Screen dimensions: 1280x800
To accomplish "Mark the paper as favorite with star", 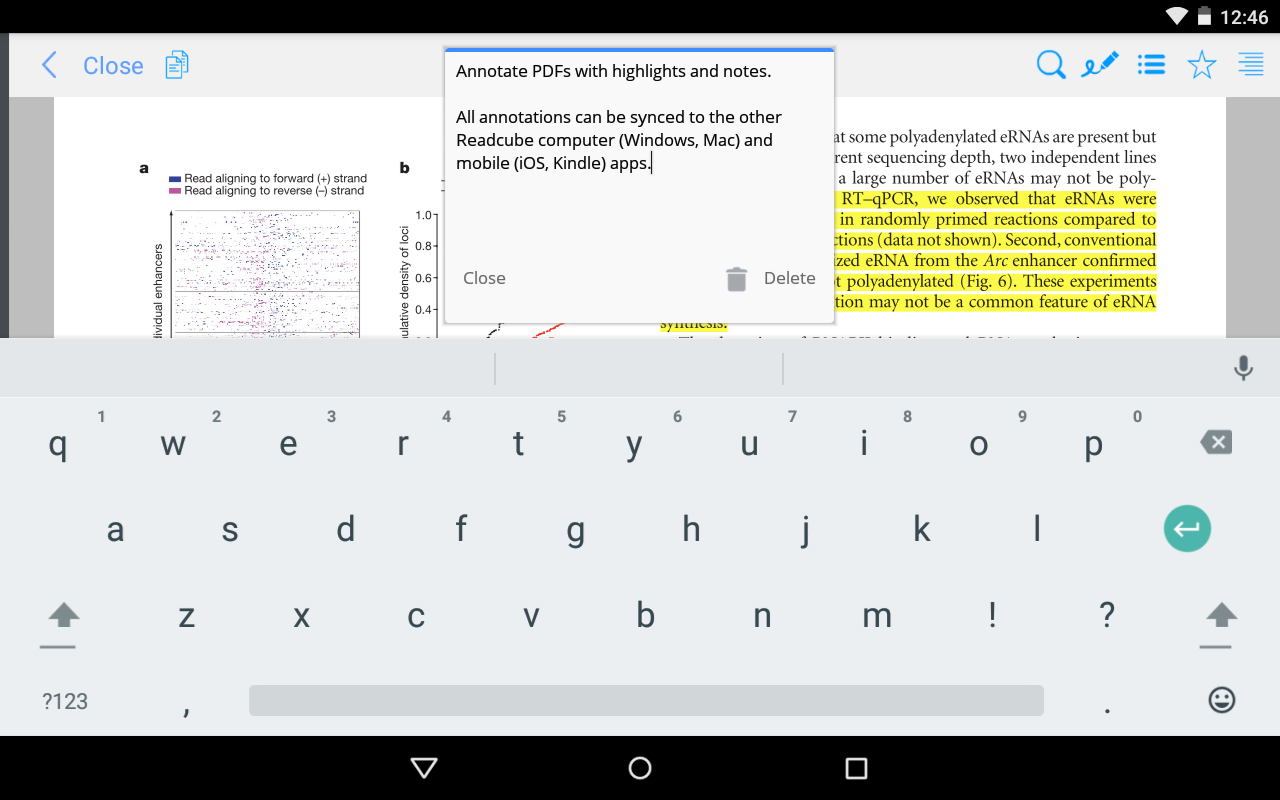I will tap(1202, 66).
